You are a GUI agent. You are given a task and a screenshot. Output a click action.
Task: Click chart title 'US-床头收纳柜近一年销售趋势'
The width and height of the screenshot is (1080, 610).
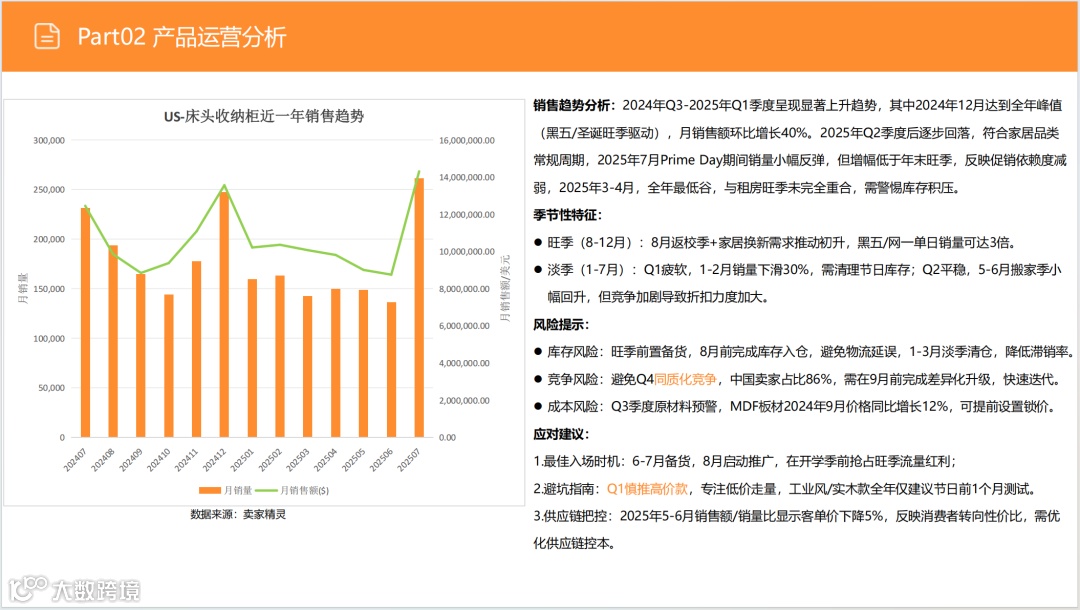pos(264,116)
